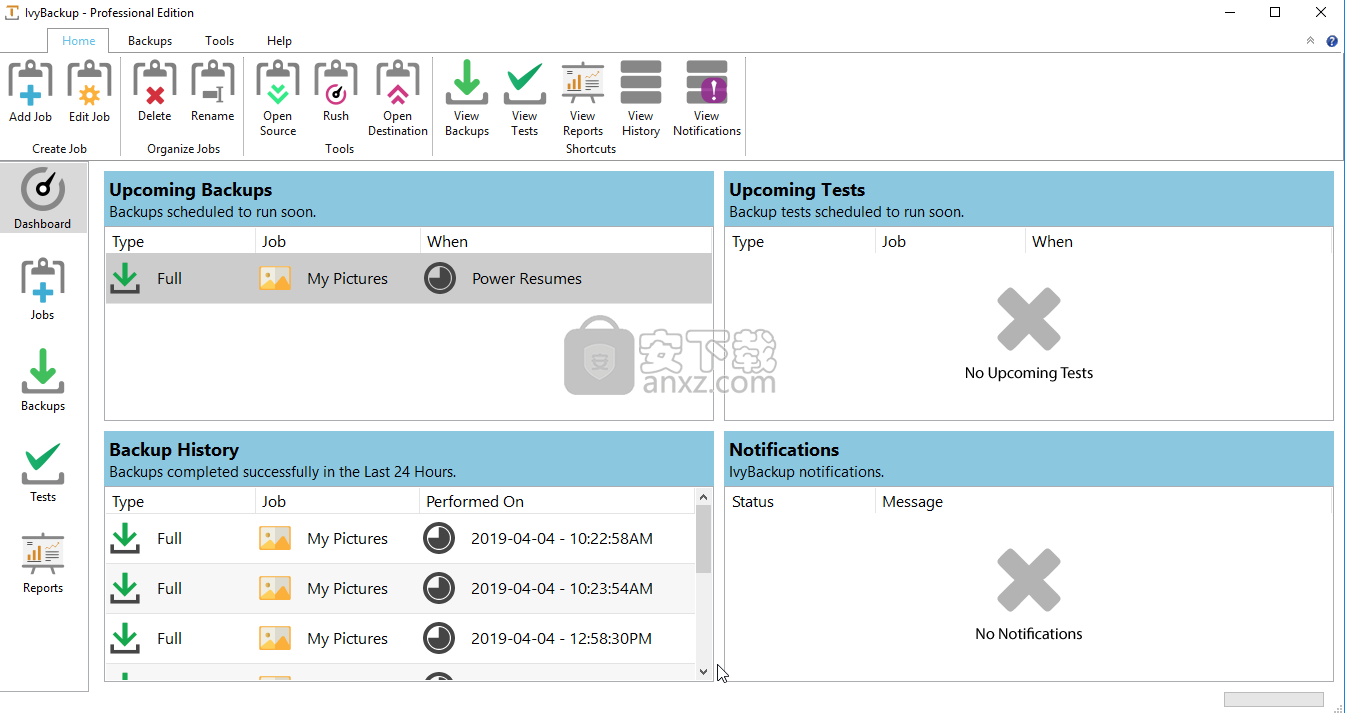Click the progress bar in status bar

click(x=1273, y=699)
